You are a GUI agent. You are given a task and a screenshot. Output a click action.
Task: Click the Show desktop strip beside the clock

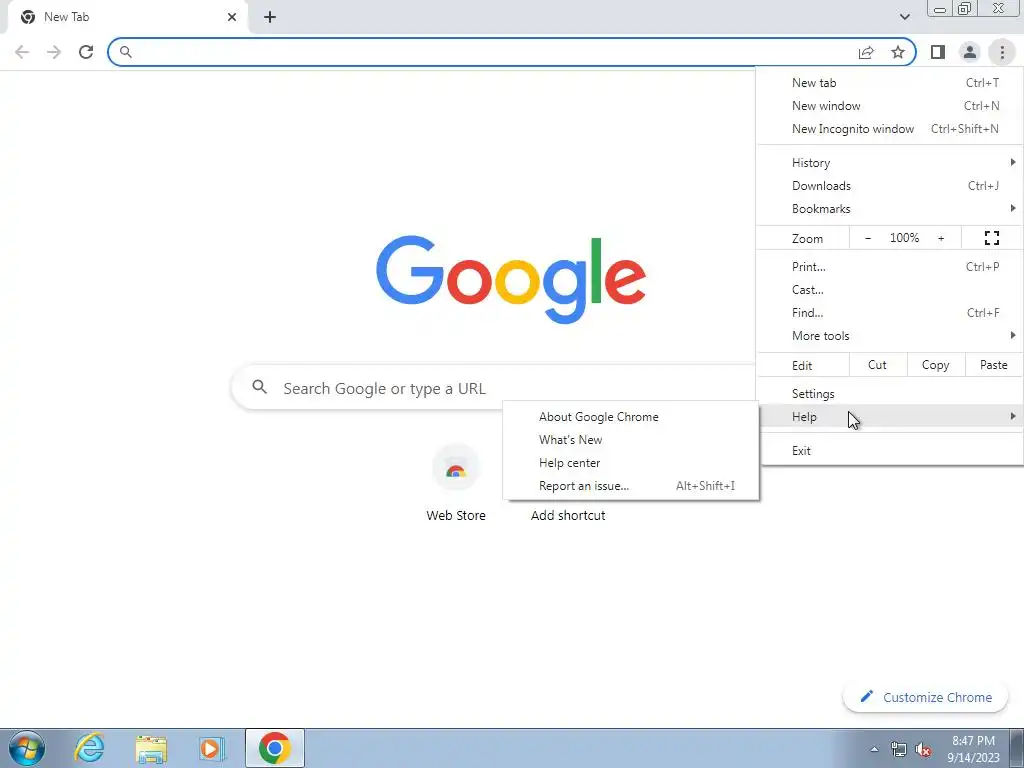tap(1017, 748)
